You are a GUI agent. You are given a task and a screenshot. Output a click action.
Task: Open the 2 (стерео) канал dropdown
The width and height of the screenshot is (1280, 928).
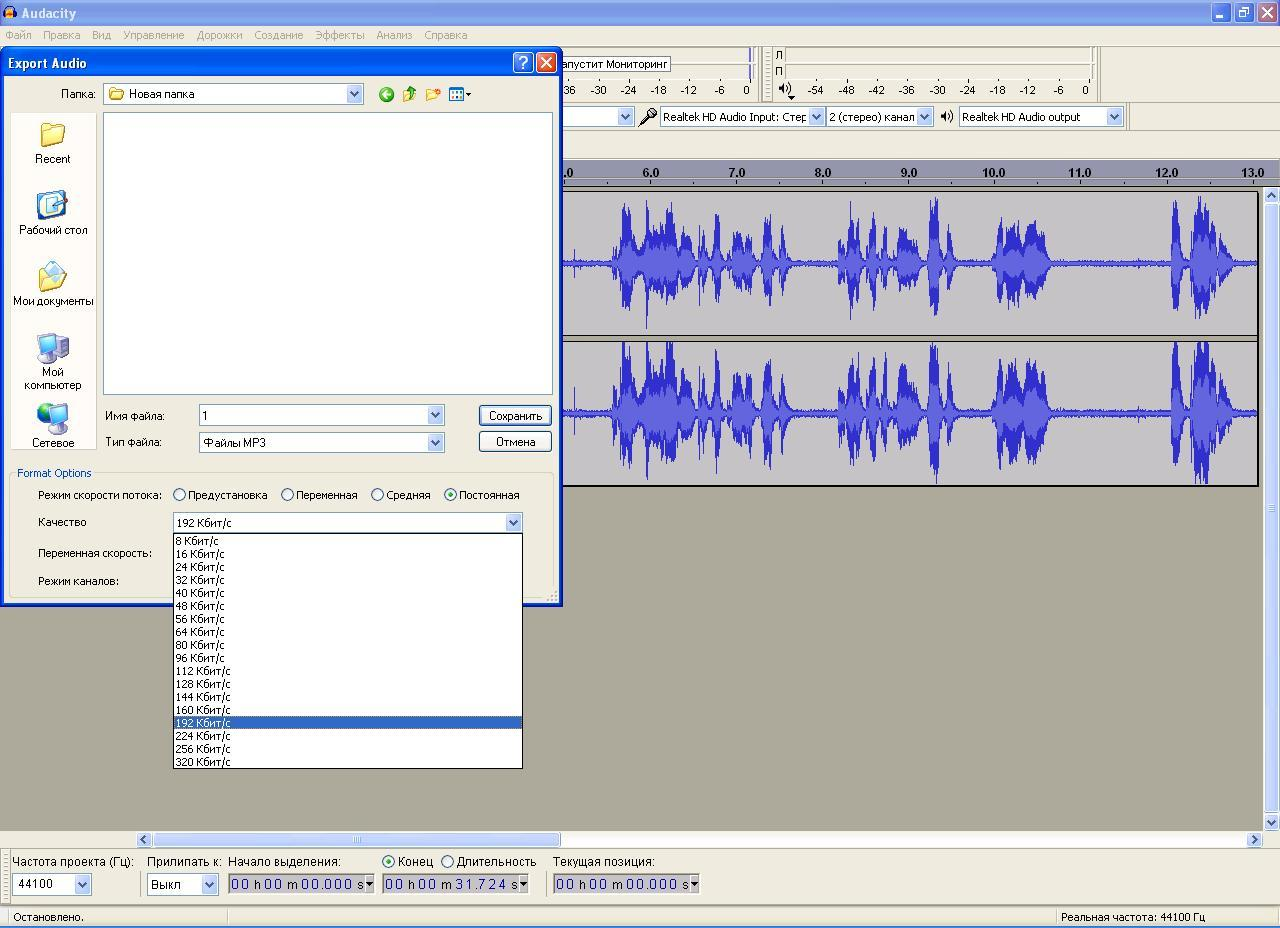(x=924, y=117)
